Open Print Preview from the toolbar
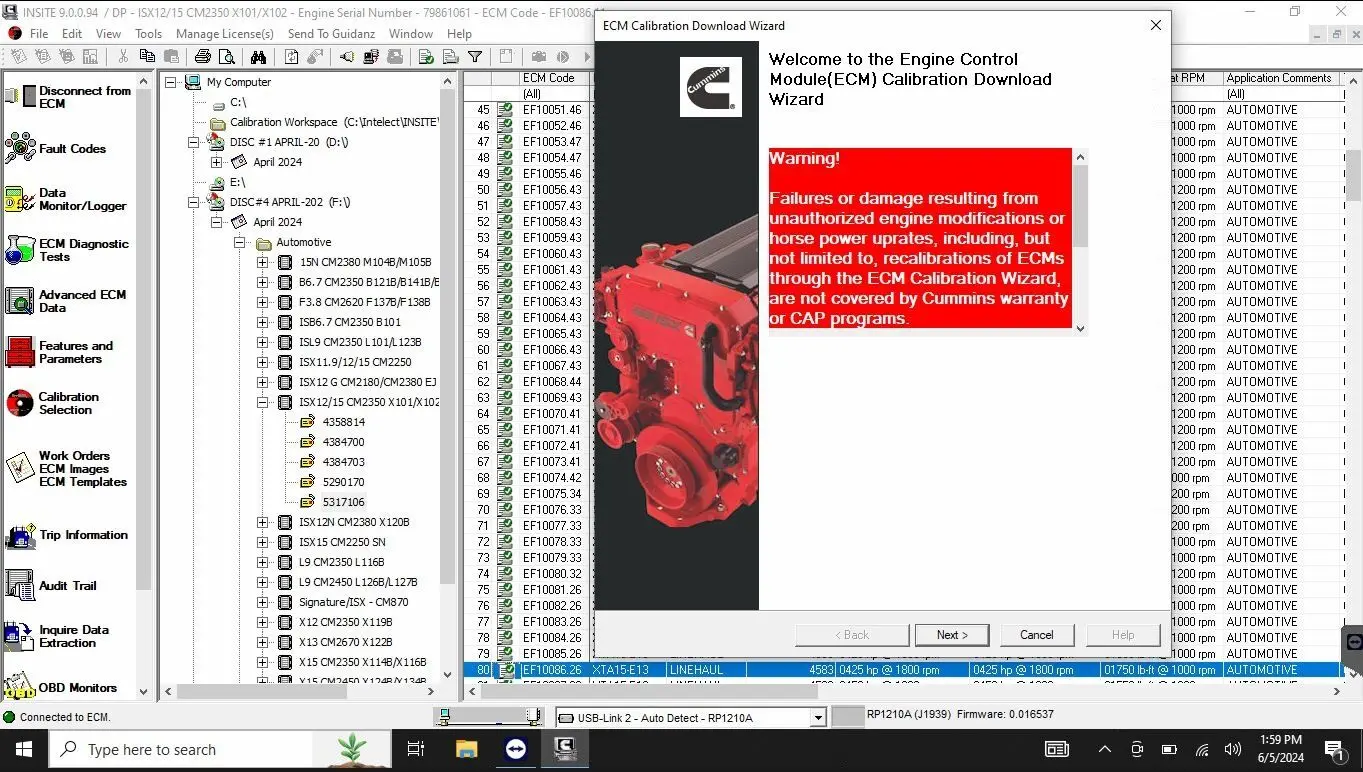The image size is (1363, 772). coord(227,57)
